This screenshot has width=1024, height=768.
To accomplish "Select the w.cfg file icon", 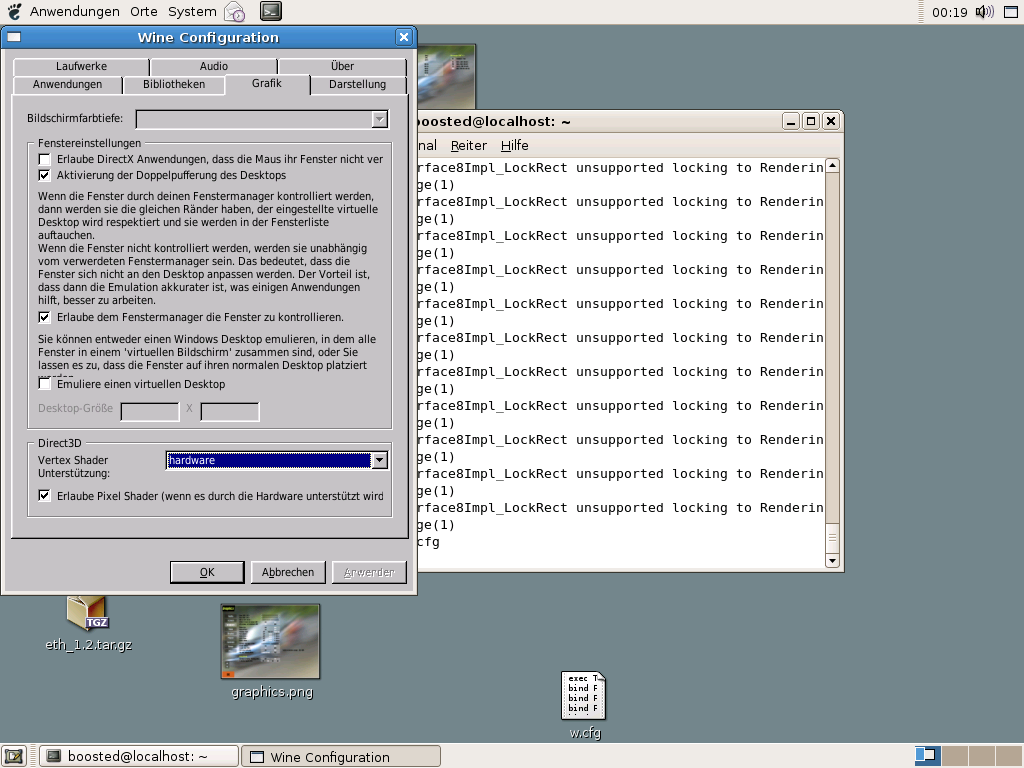I will [583, 696].
